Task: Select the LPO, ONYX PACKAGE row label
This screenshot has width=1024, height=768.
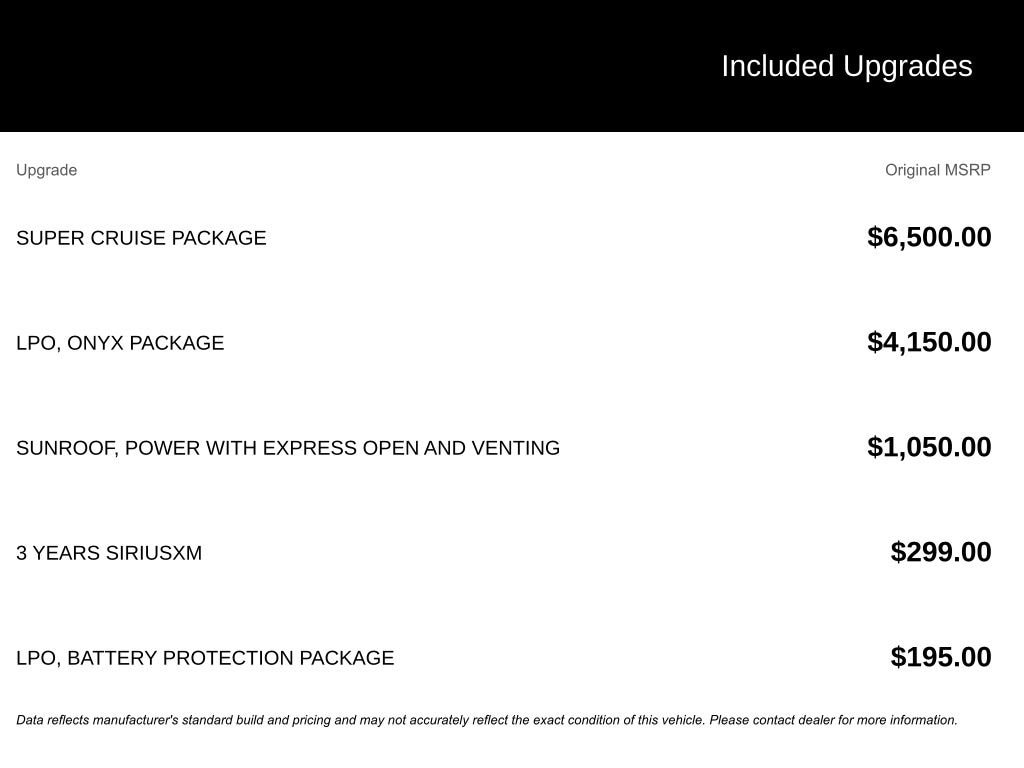Action: click(120, 343)
